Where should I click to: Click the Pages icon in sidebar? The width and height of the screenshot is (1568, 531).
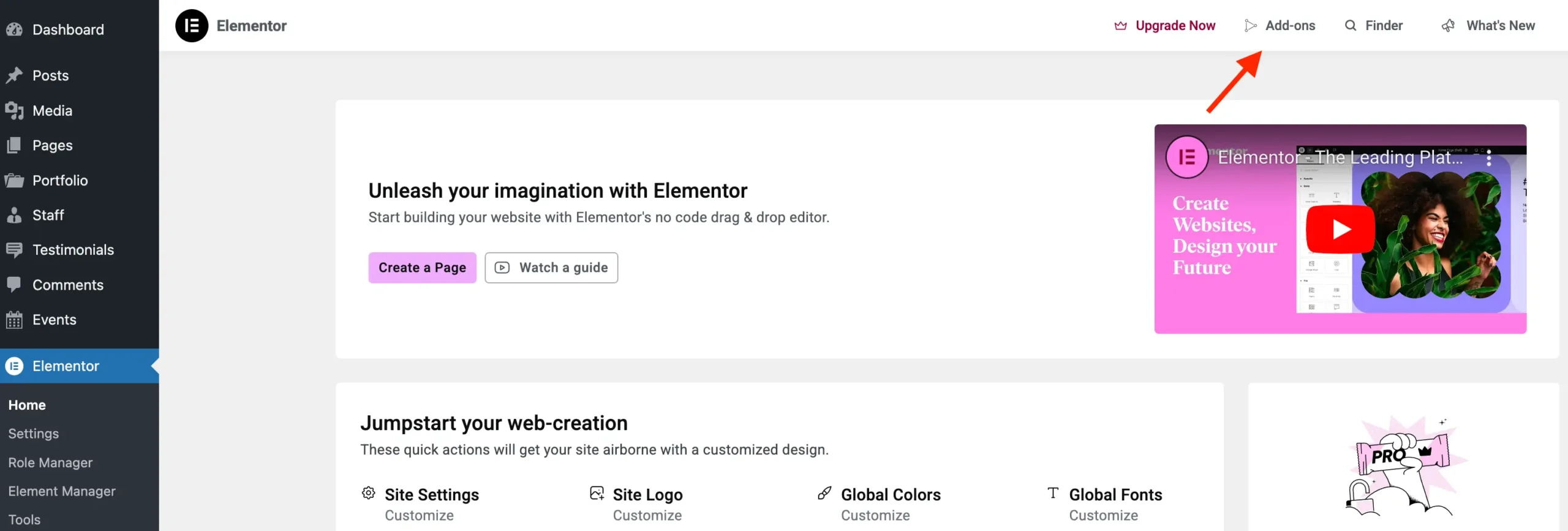14,146
